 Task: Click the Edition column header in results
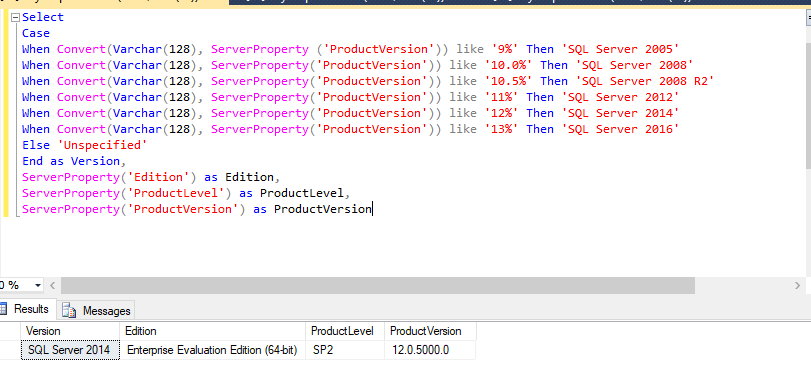213,331
